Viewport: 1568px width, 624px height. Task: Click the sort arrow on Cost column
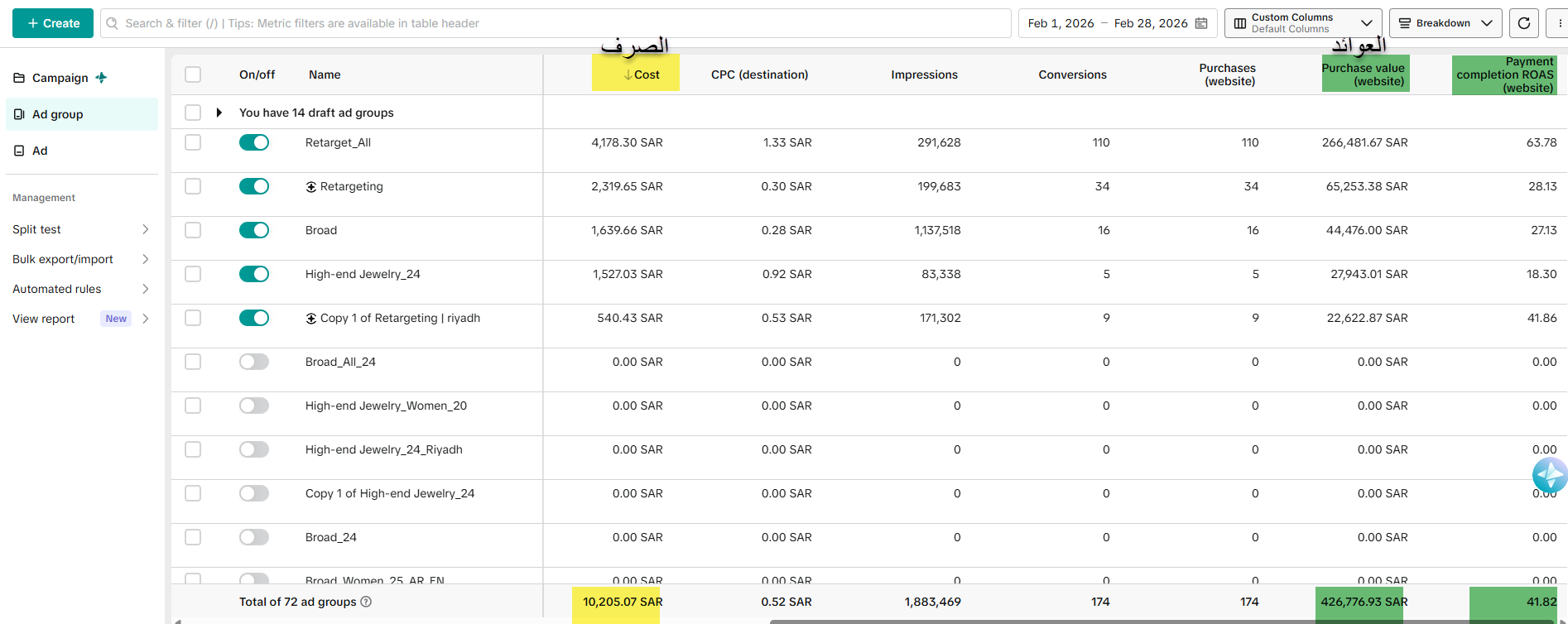click(628, 74)
